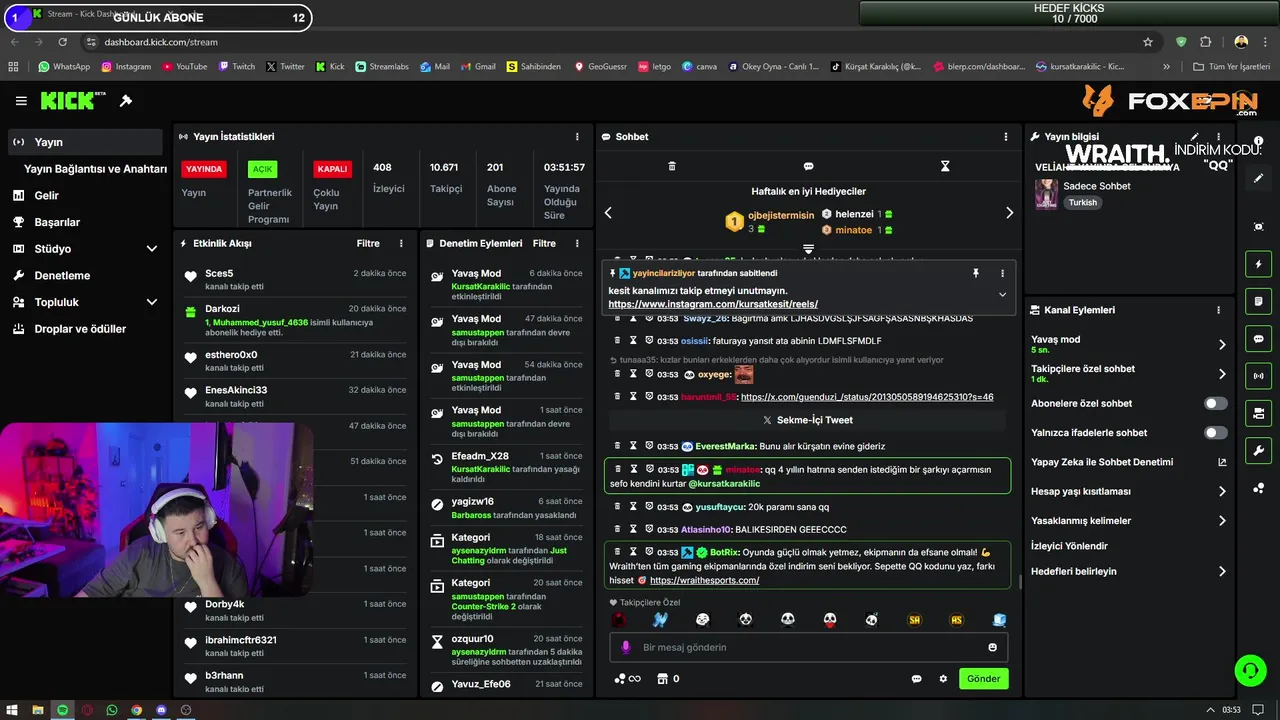
Task: Click the purple microphone icon in message box
Action: click(626, 647)
